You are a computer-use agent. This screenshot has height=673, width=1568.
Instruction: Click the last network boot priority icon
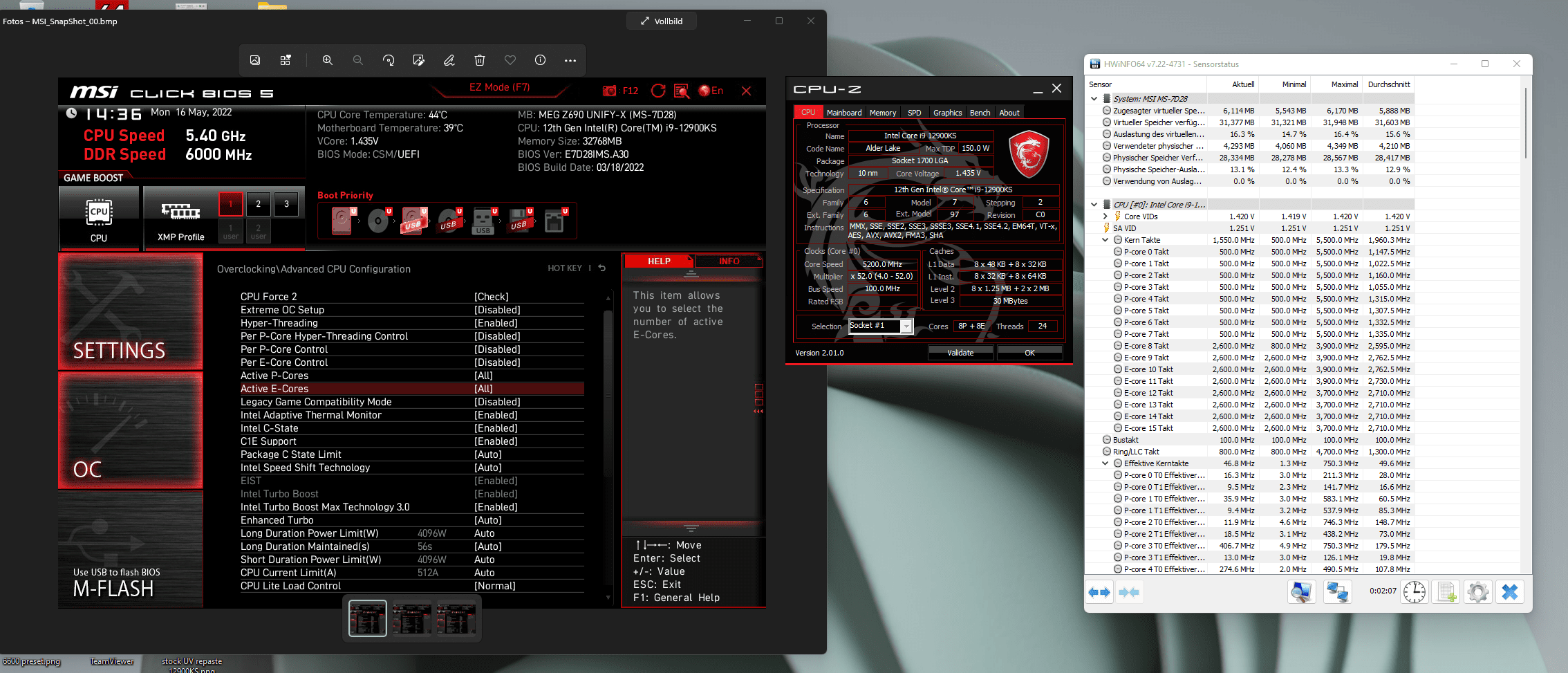[555, 221]
